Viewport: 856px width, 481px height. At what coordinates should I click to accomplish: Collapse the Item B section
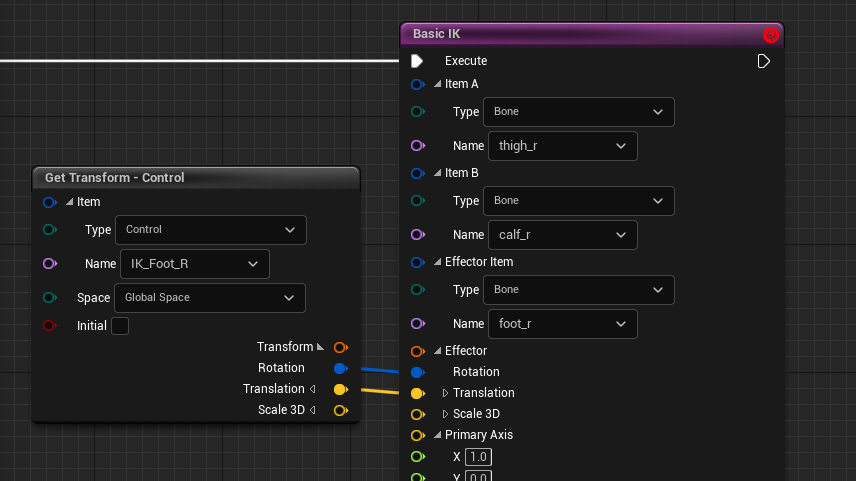(x=437, y=173)
